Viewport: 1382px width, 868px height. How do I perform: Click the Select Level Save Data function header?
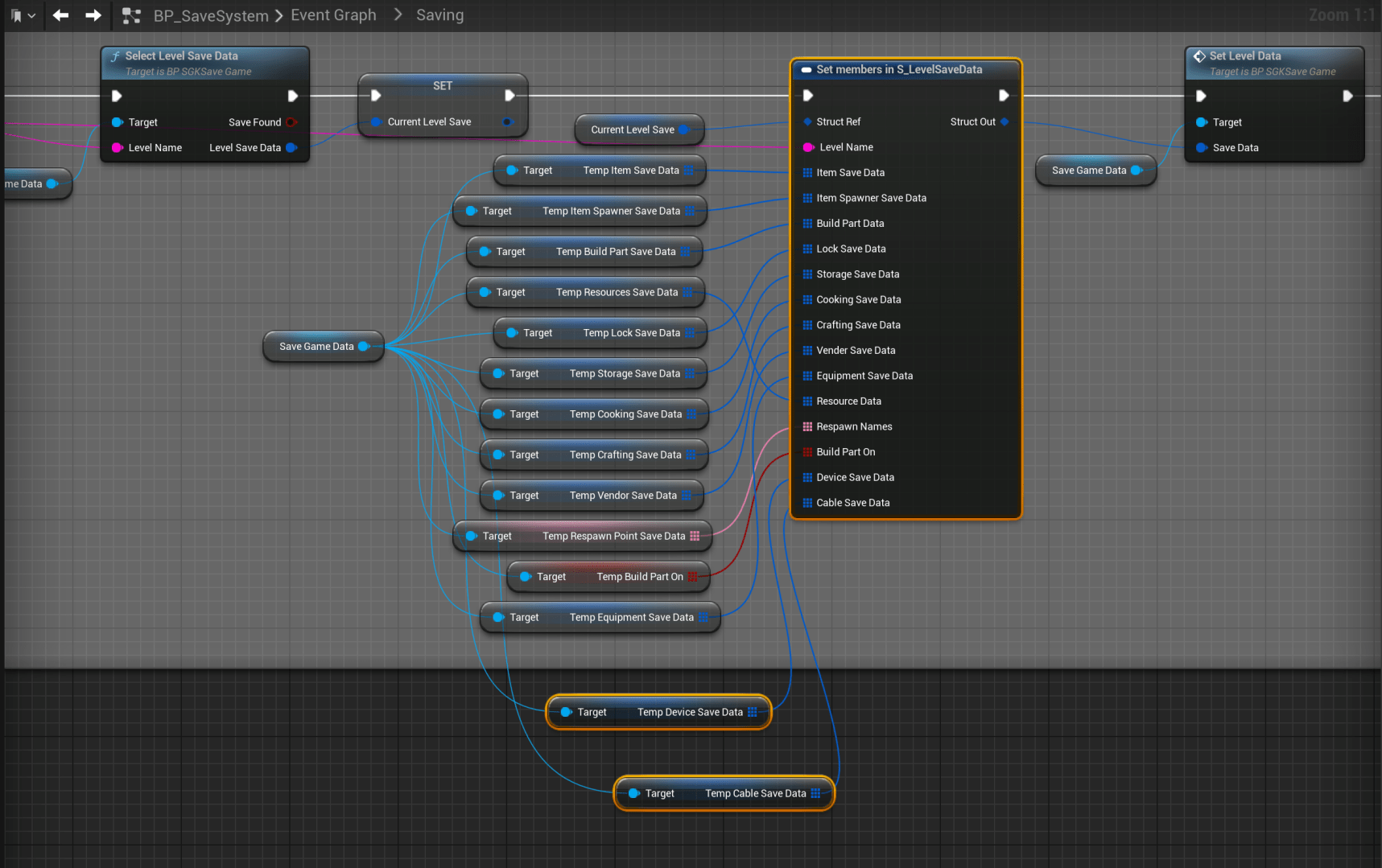click(x=181, y=56)
